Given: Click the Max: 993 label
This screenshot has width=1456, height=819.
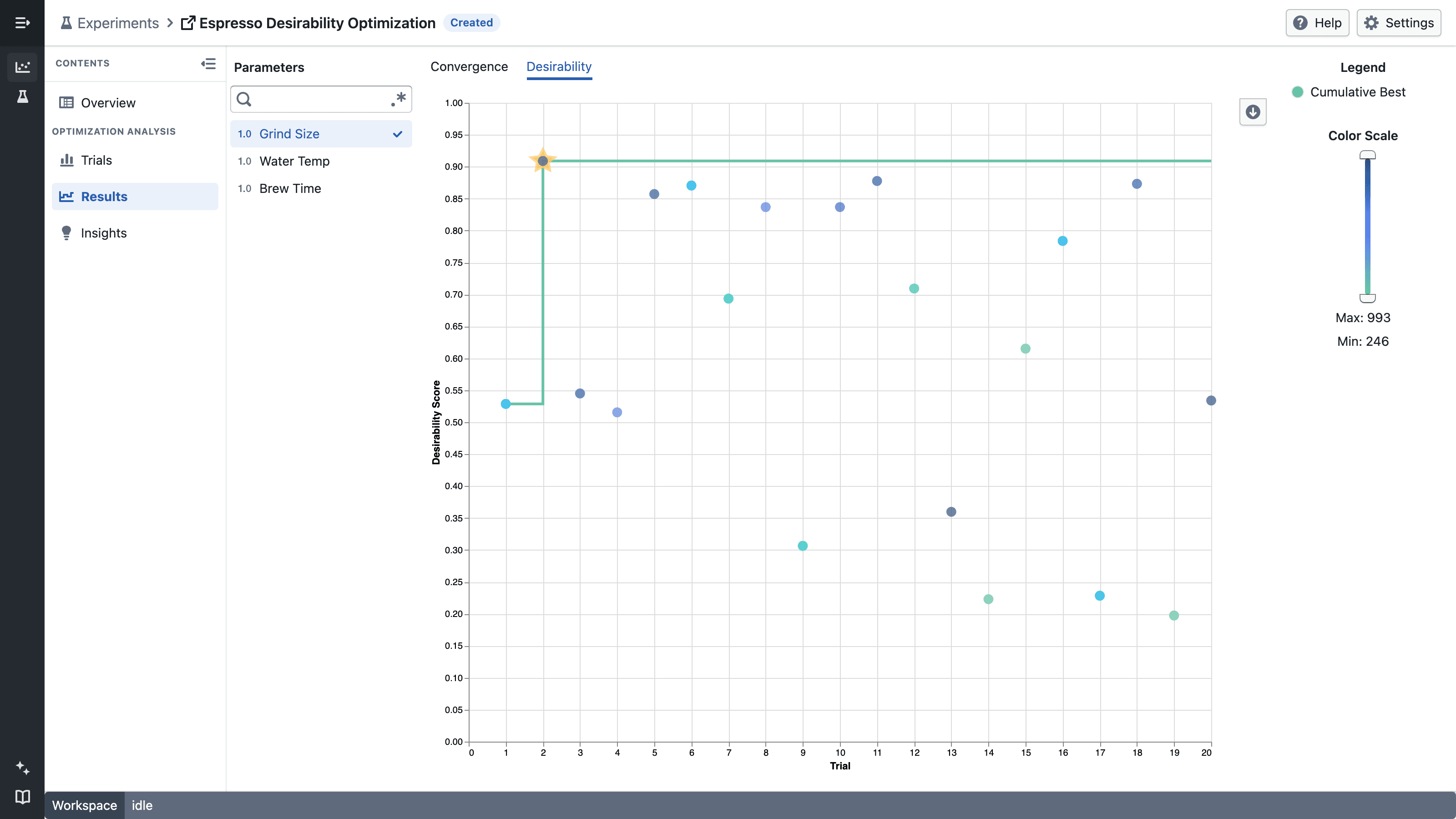Looking at the screenshot, I should coord(1363,318).
